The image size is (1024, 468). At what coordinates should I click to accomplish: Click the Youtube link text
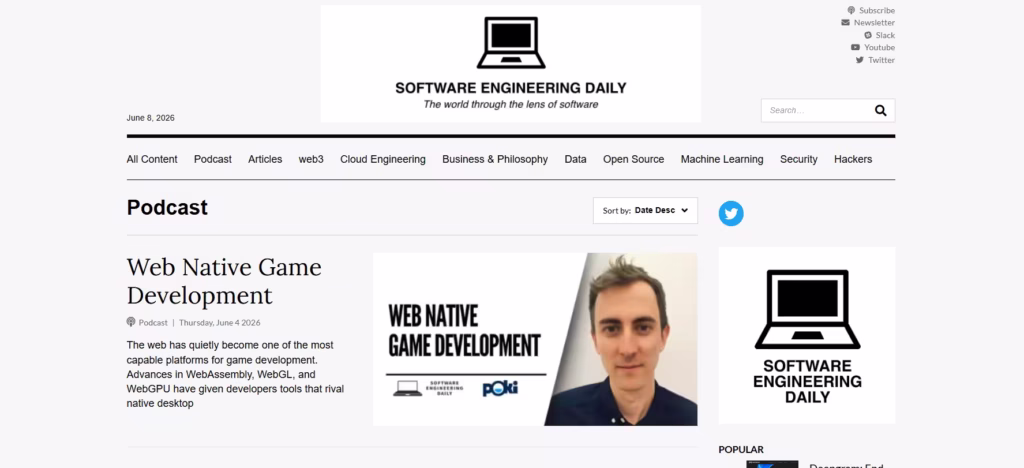coord(880,48)
